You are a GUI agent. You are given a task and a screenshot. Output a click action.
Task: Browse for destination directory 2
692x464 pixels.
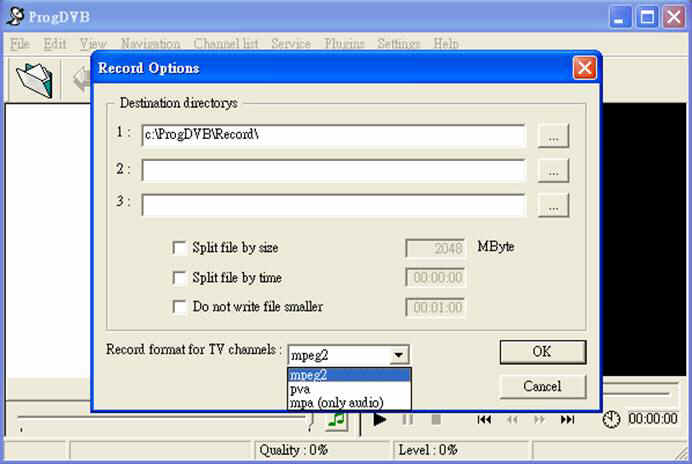pyautogui.click(x=553, y=171)
